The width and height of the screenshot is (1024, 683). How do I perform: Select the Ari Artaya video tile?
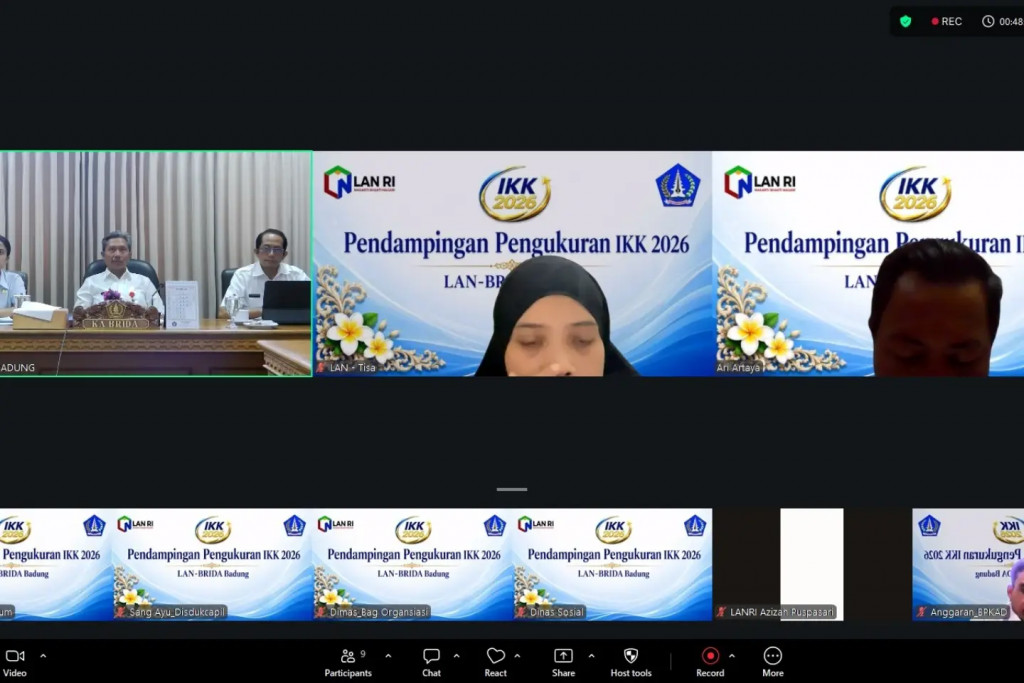pyautogui.click(x=869, y=264)
